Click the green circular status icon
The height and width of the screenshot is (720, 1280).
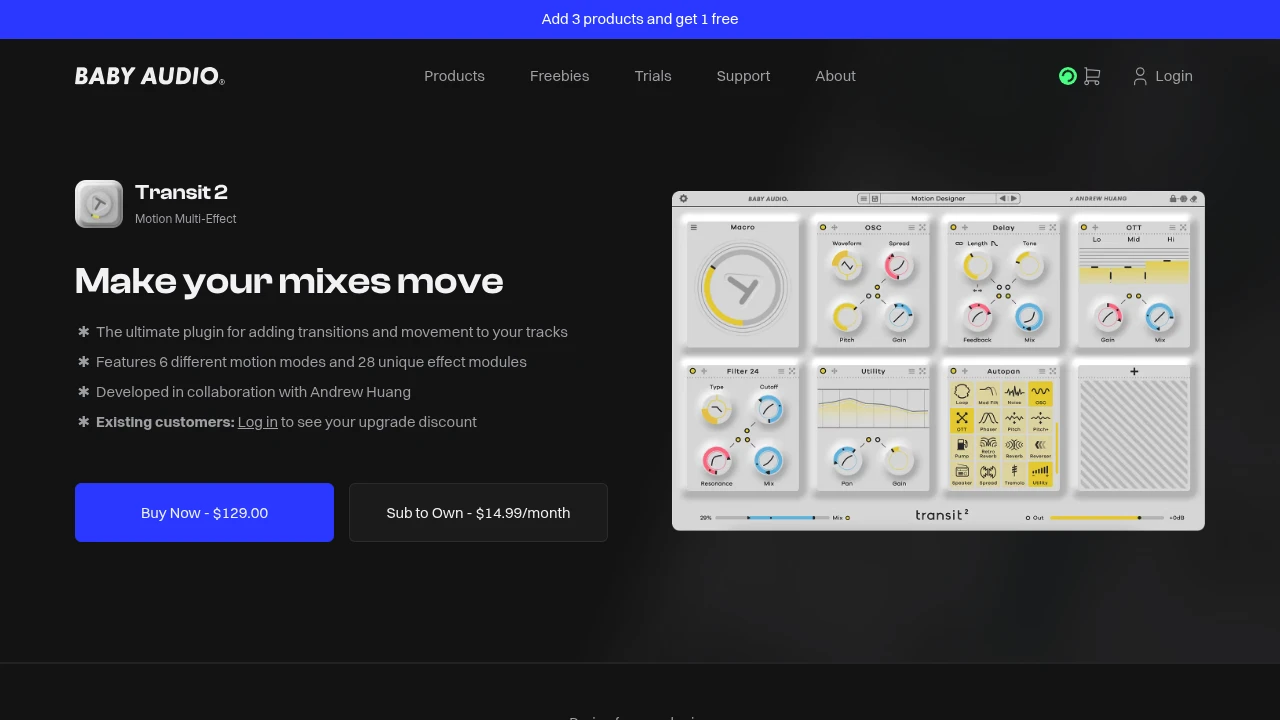1068,76
